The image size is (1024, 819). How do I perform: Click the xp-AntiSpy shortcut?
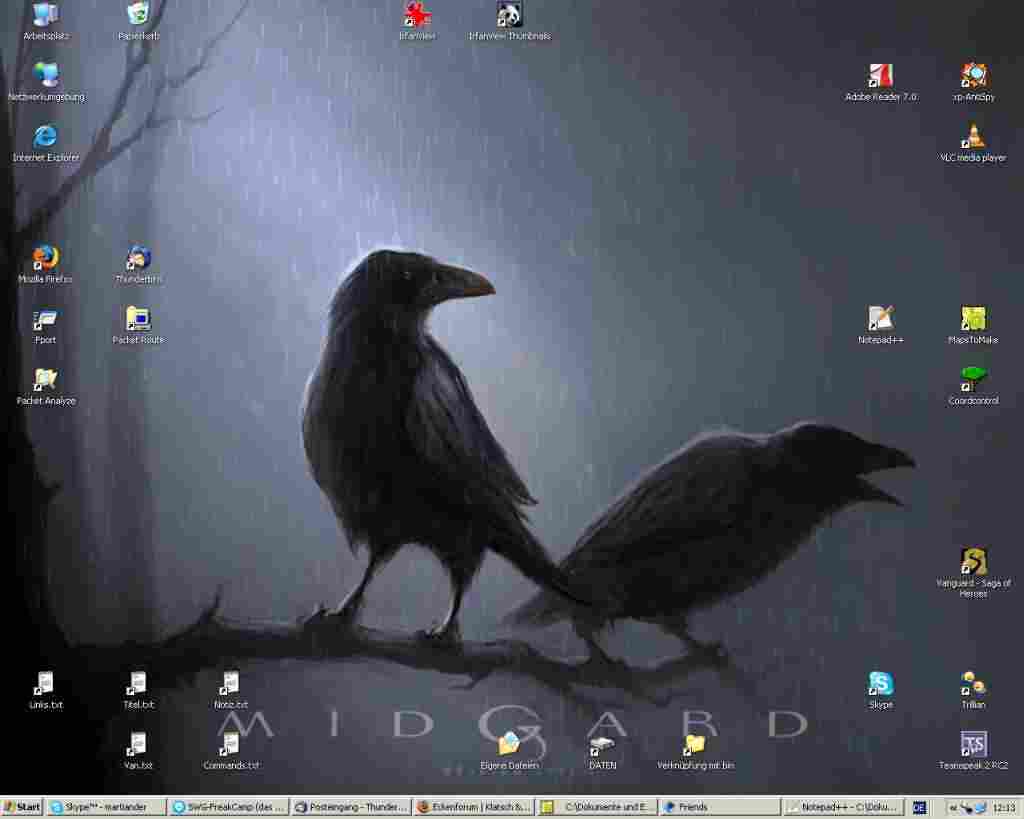pyautogui.click(x=973, y=76)
